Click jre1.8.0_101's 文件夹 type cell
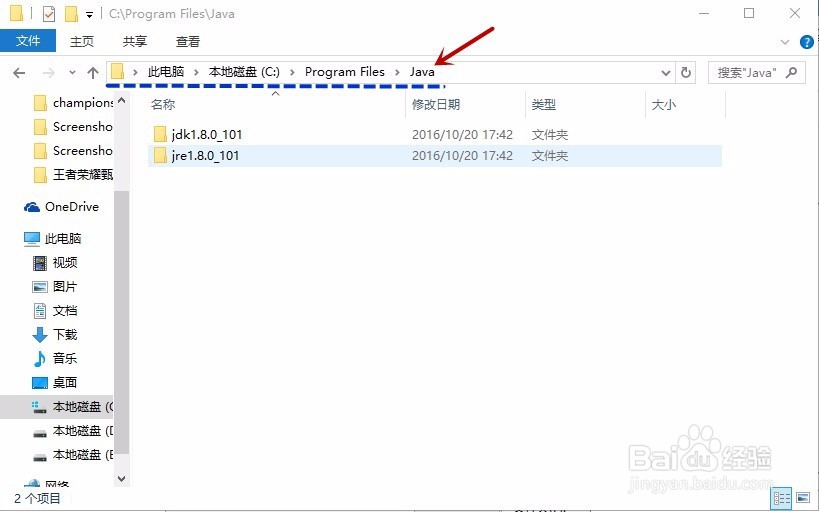 549,156
